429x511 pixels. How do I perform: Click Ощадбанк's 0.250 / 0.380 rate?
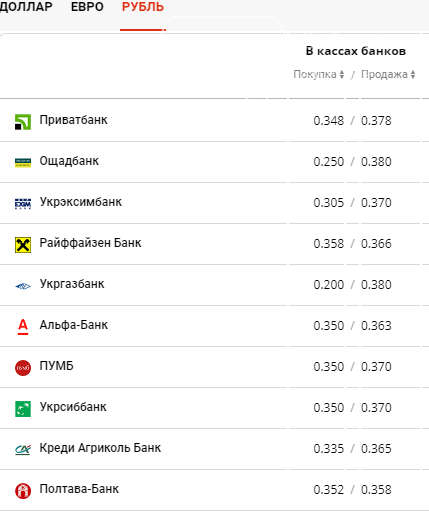pyautogui.click(x=352, y=162)
